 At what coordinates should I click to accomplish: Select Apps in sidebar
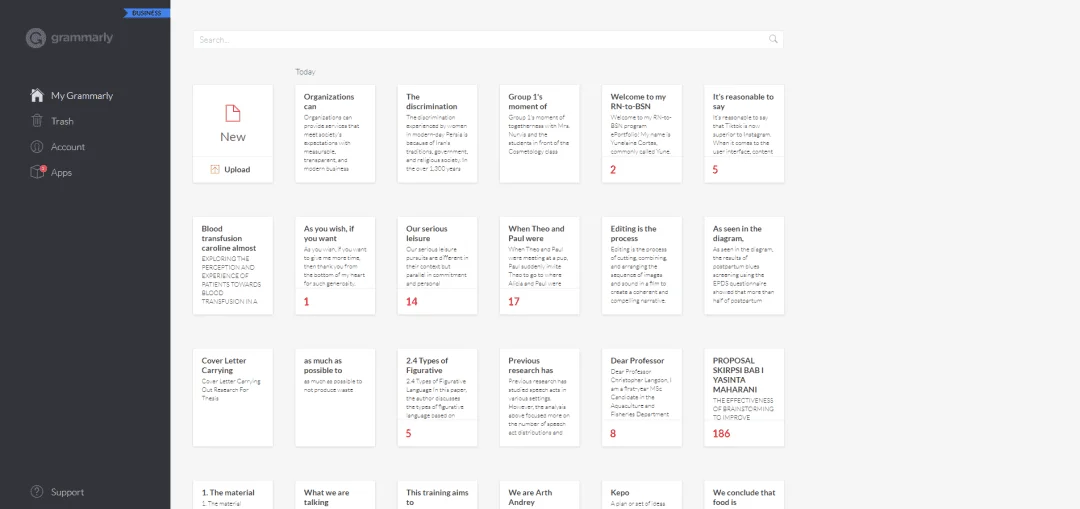[x=61, y=173]
